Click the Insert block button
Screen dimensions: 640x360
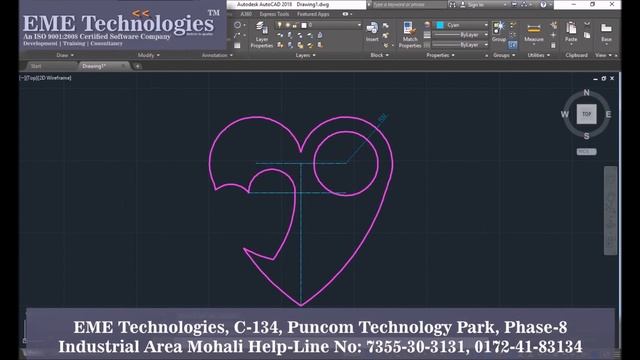coord(372,31)
